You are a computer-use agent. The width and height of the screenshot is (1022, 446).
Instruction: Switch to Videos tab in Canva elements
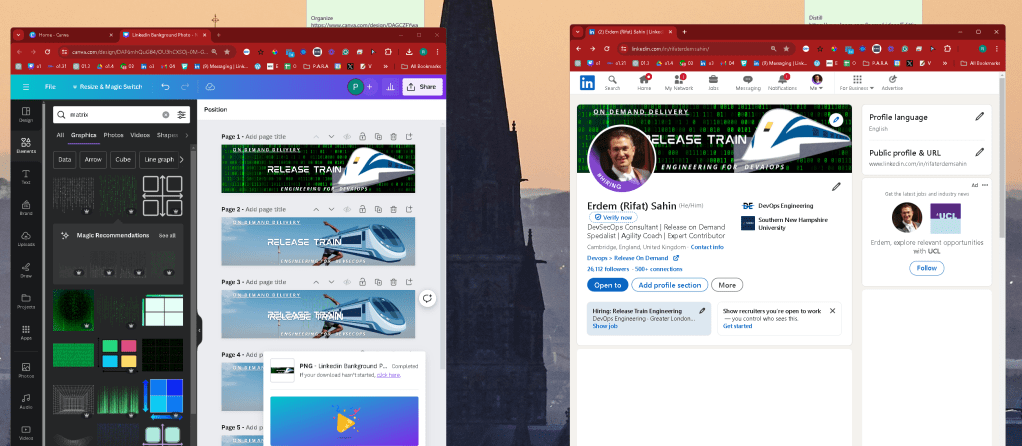pos(140,136)
